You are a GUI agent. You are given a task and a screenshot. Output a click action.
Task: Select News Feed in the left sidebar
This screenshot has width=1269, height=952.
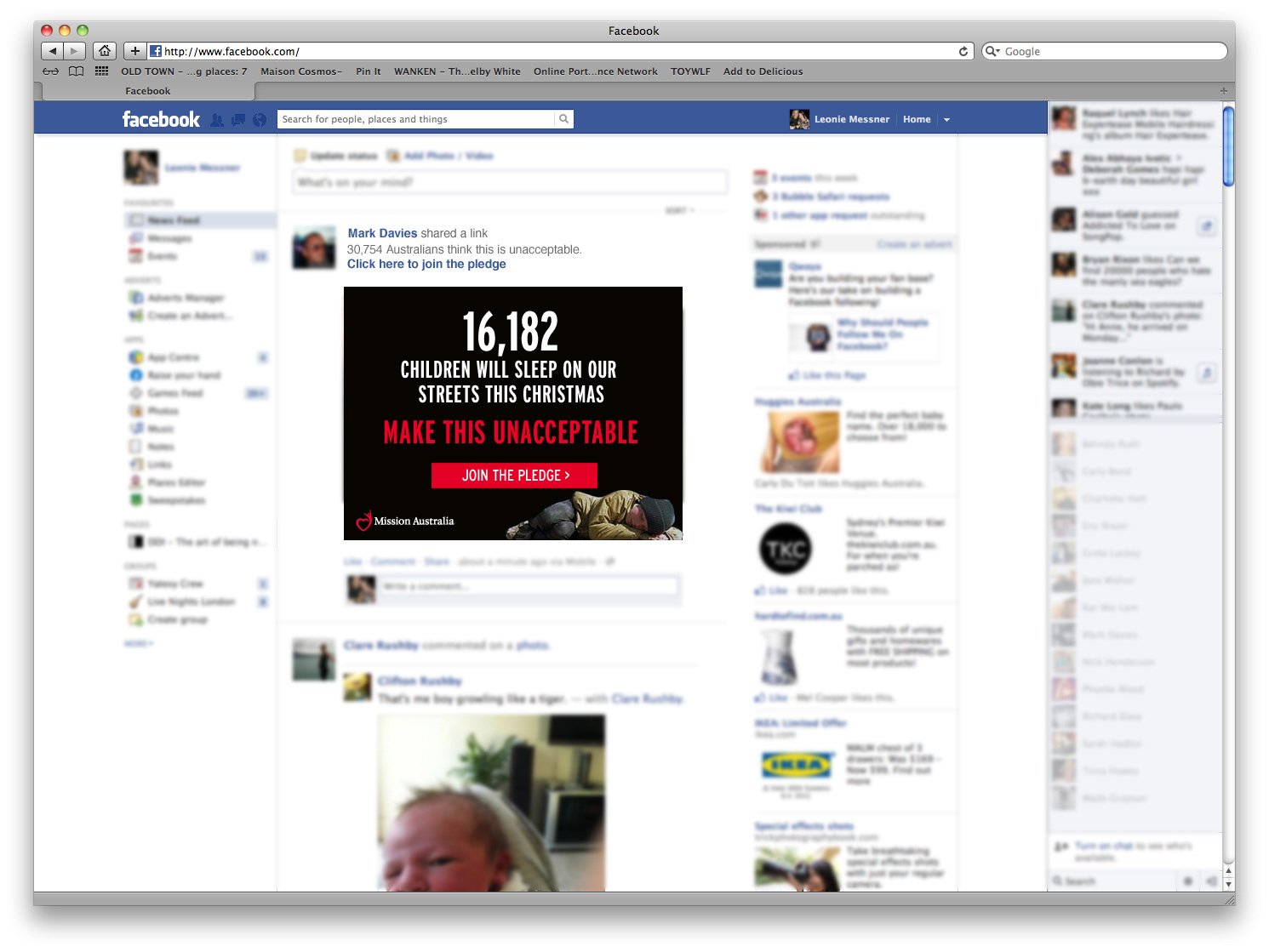(201, 220)
